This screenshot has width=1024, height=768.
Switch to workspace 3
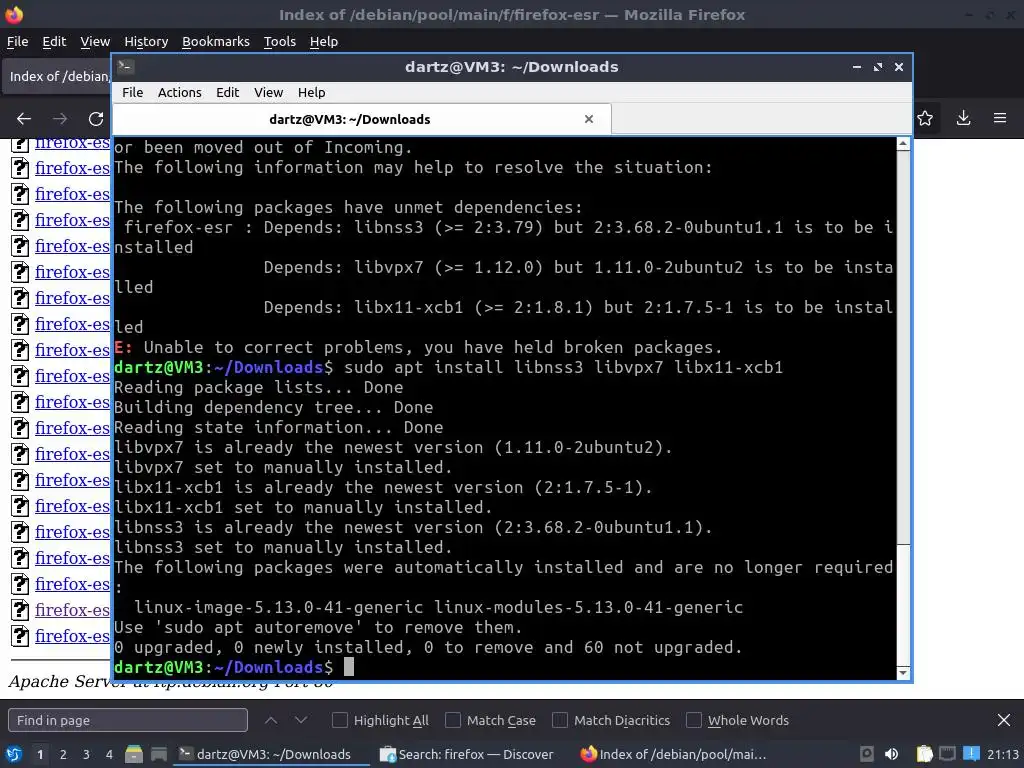coord(86,754)
